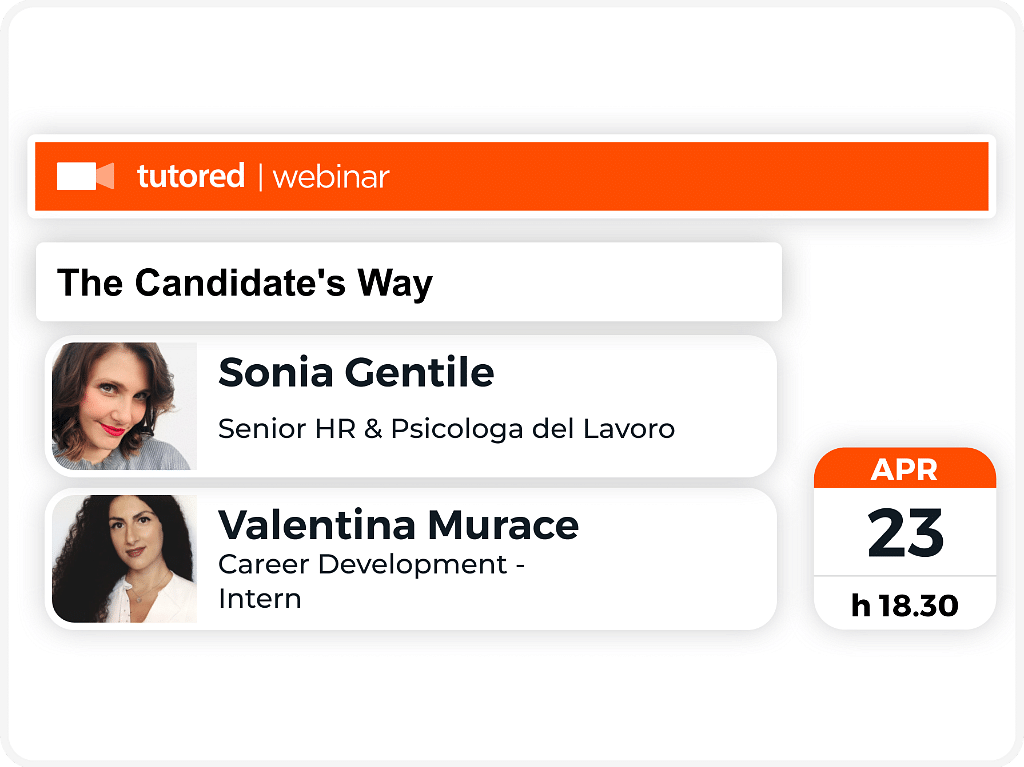The image size is (1024, 767).
Task: Click the word Way in title
Action: point(395,284)
